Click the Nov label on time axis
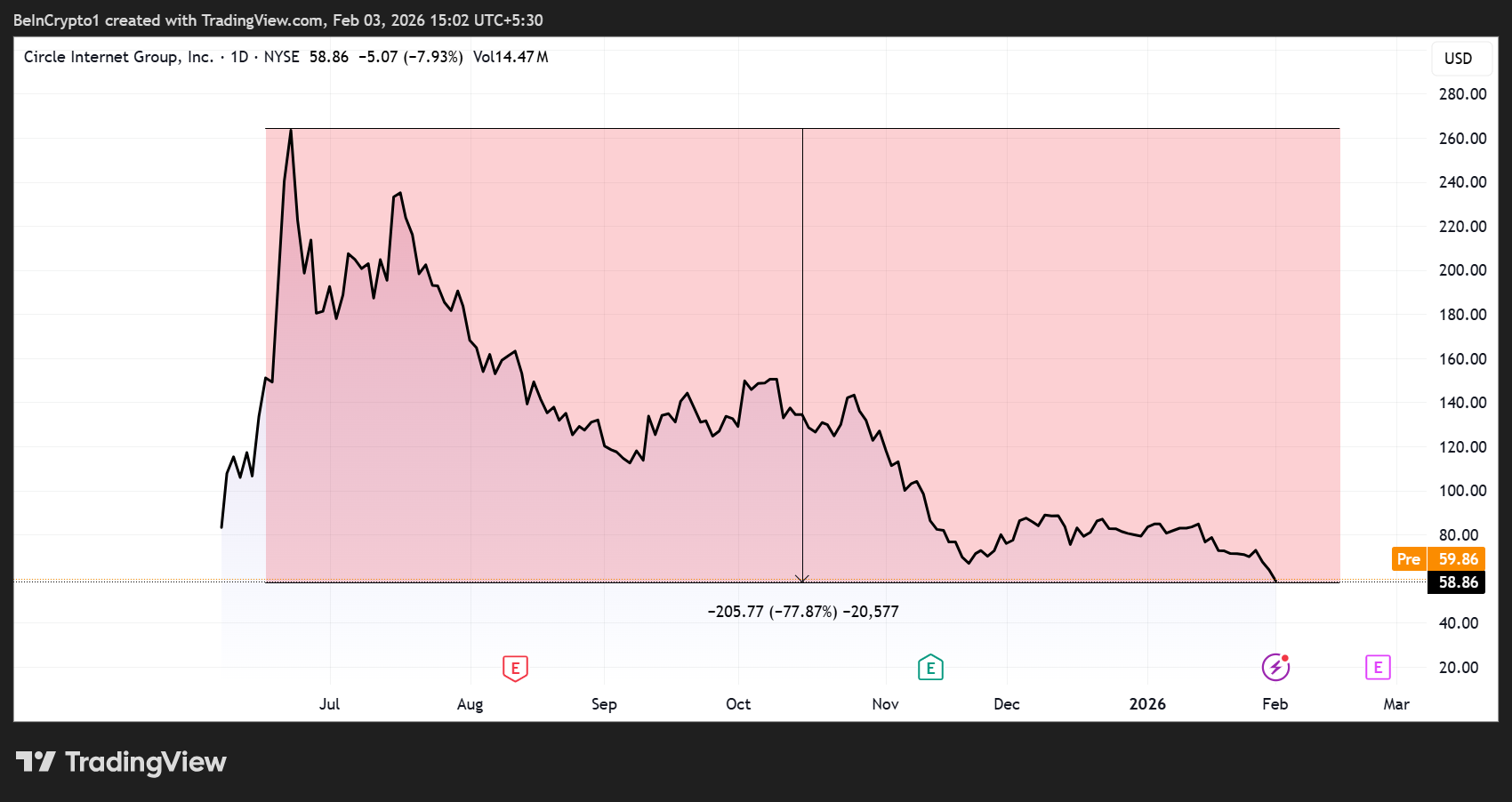This screenshot has width=1512, height=802. (x=885, y=704)
